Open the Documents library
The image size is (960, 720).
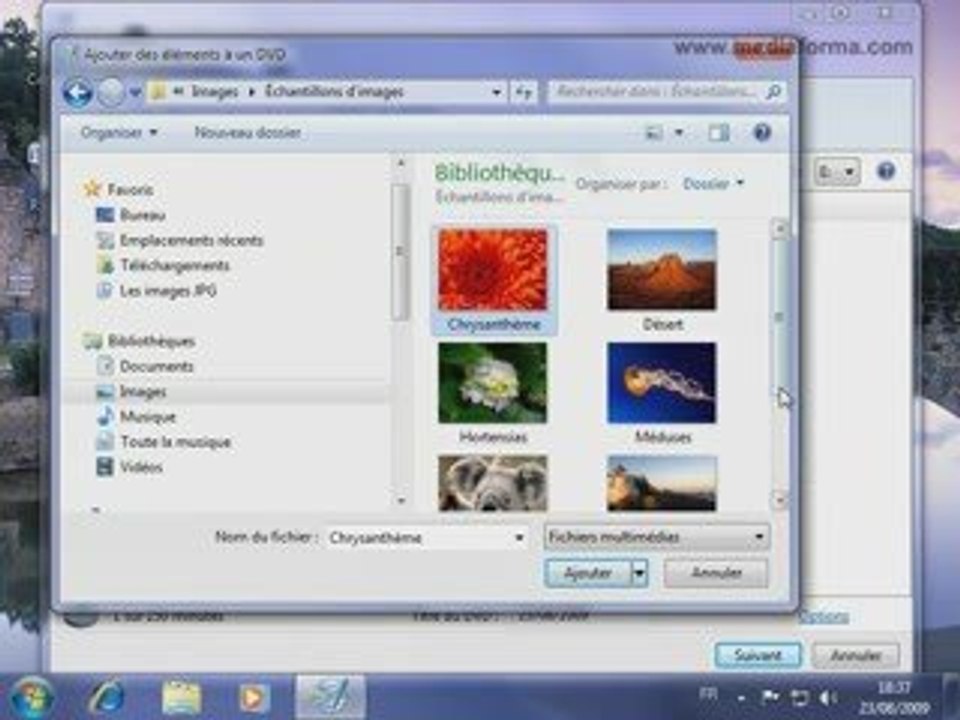[x=156, y=366]
